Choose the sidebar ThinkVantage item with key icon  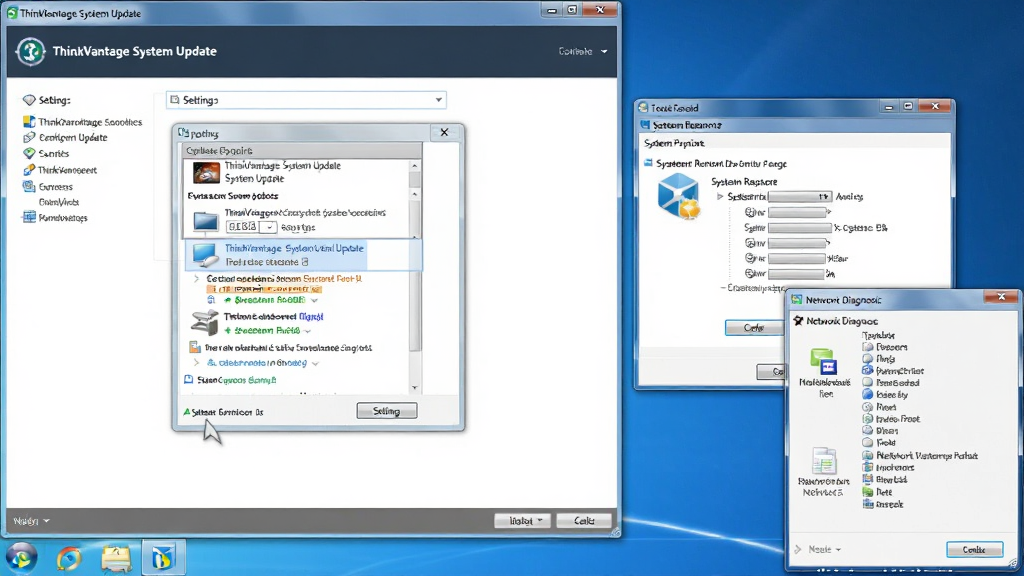[60, 170]
